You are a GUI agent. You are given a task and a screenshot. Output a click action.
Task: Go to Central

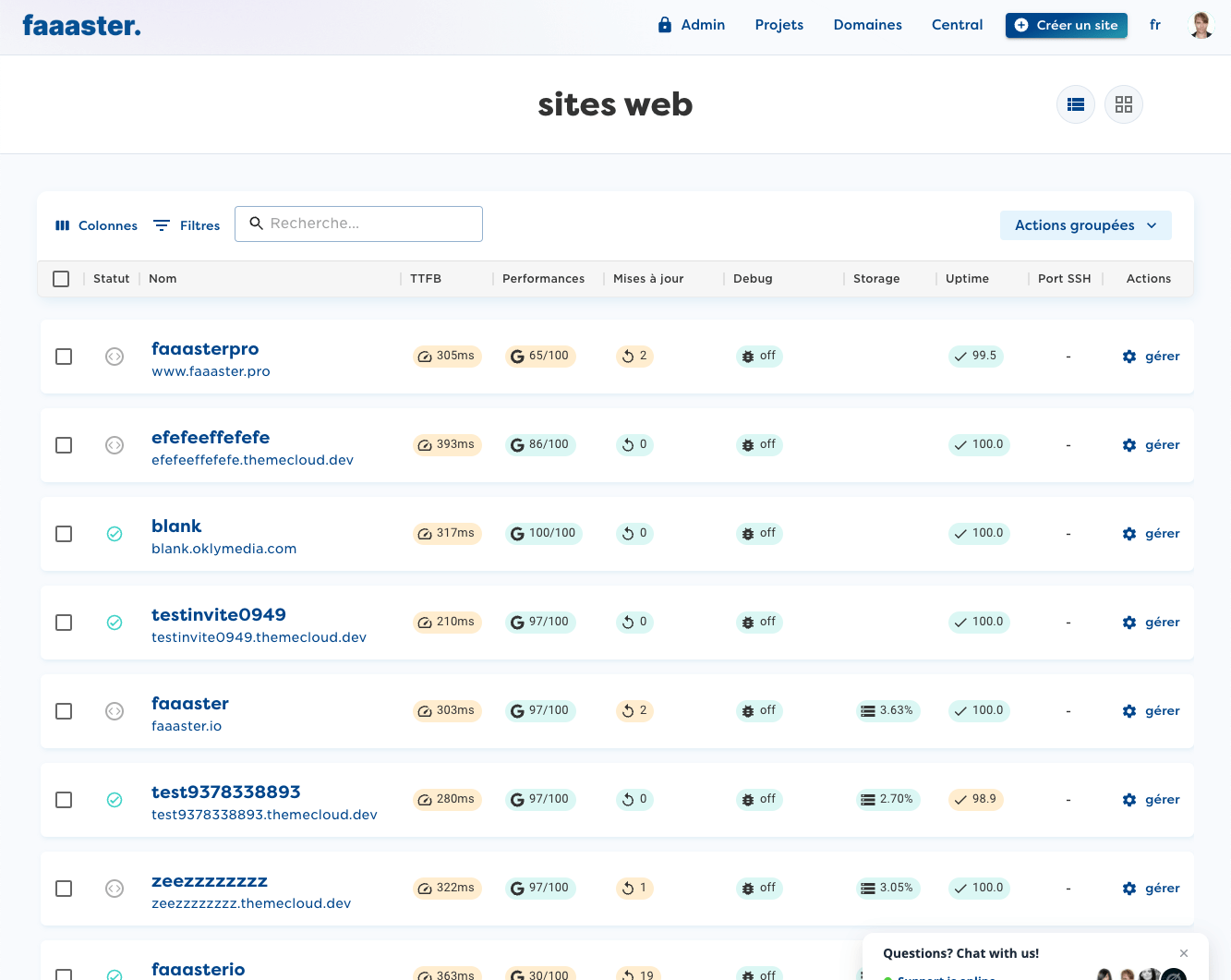click(958, 25)
